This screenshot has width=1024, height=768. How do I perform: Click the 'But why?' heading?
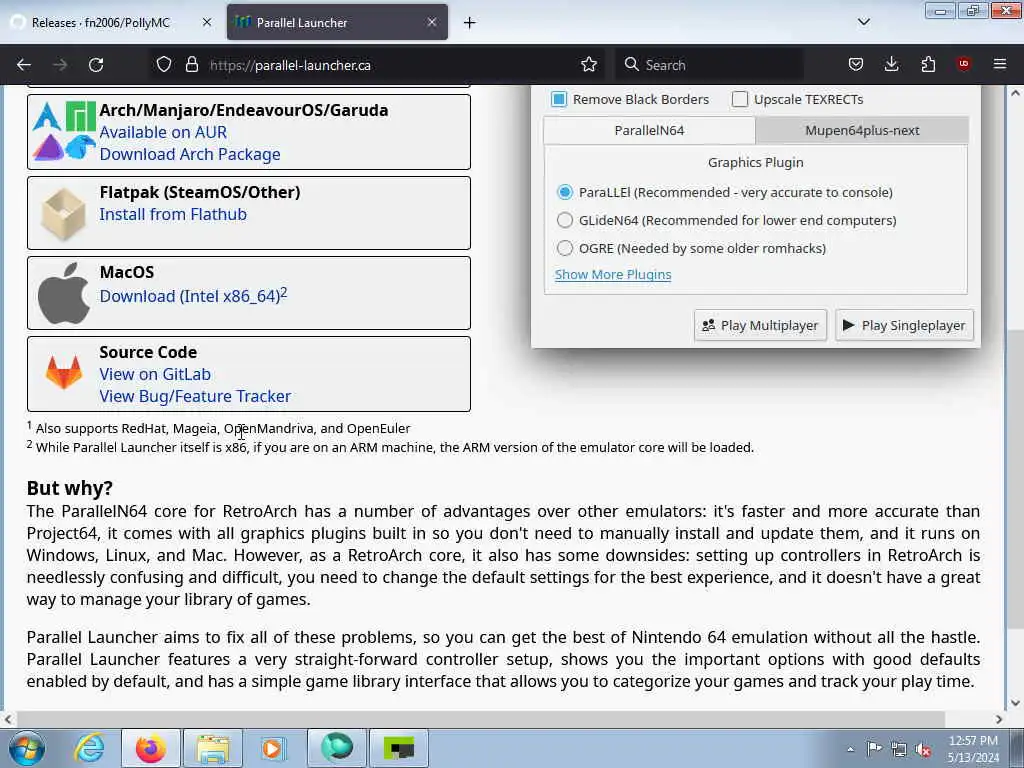pyautogui.click(x=70, y=488)
